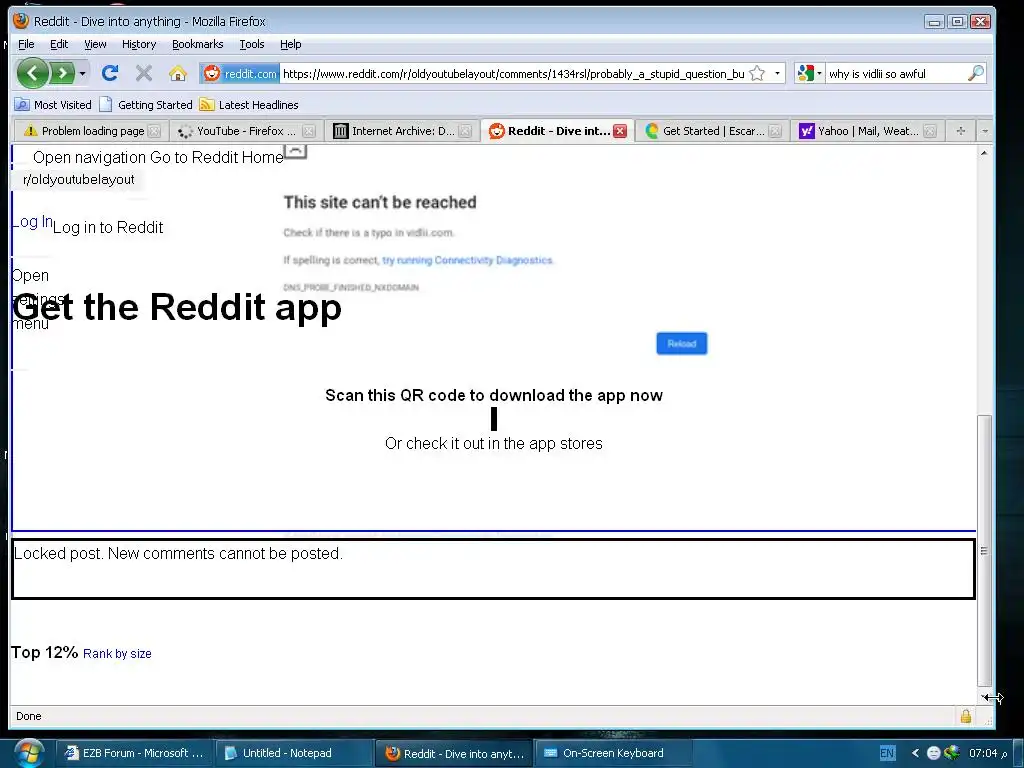Open the View menu
Screen dimensions: 1024x768
(95, 44)
